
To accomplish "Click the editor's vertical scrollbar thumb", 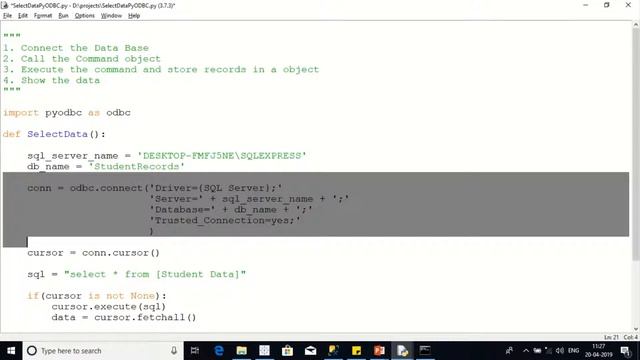I will click(x=636, y=144).
